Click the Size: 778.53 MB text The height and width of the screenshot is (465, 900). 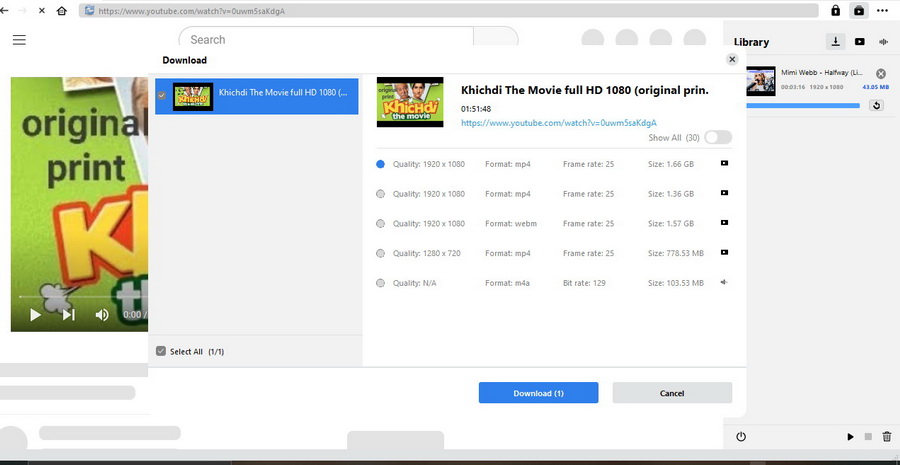tap(676, 253)
